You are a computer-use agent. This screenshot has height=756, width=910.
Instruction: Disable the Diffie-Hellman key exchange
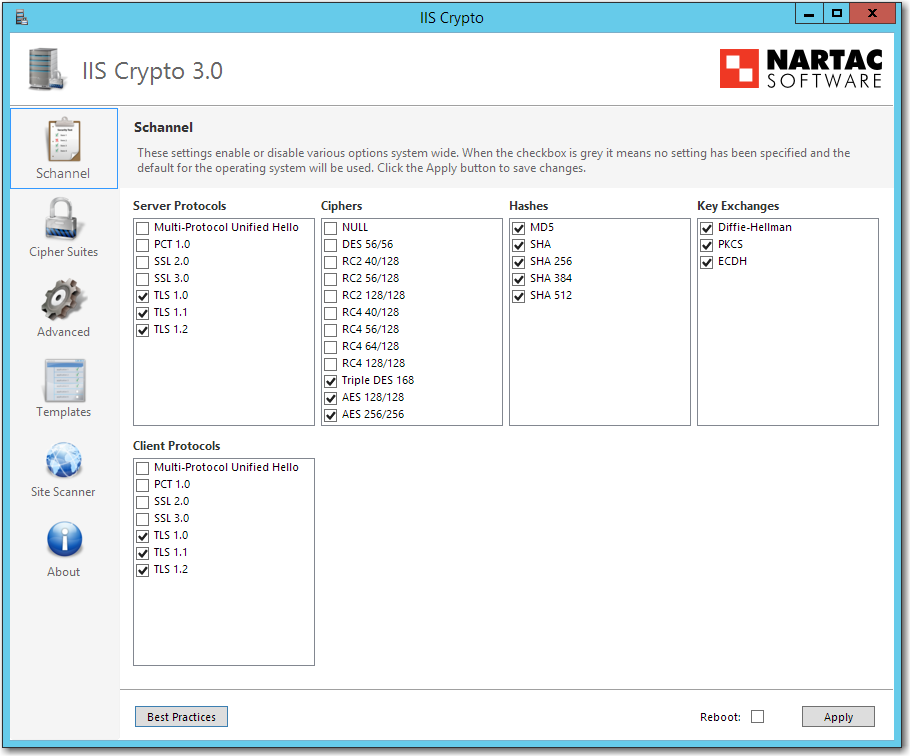[707, 228]
